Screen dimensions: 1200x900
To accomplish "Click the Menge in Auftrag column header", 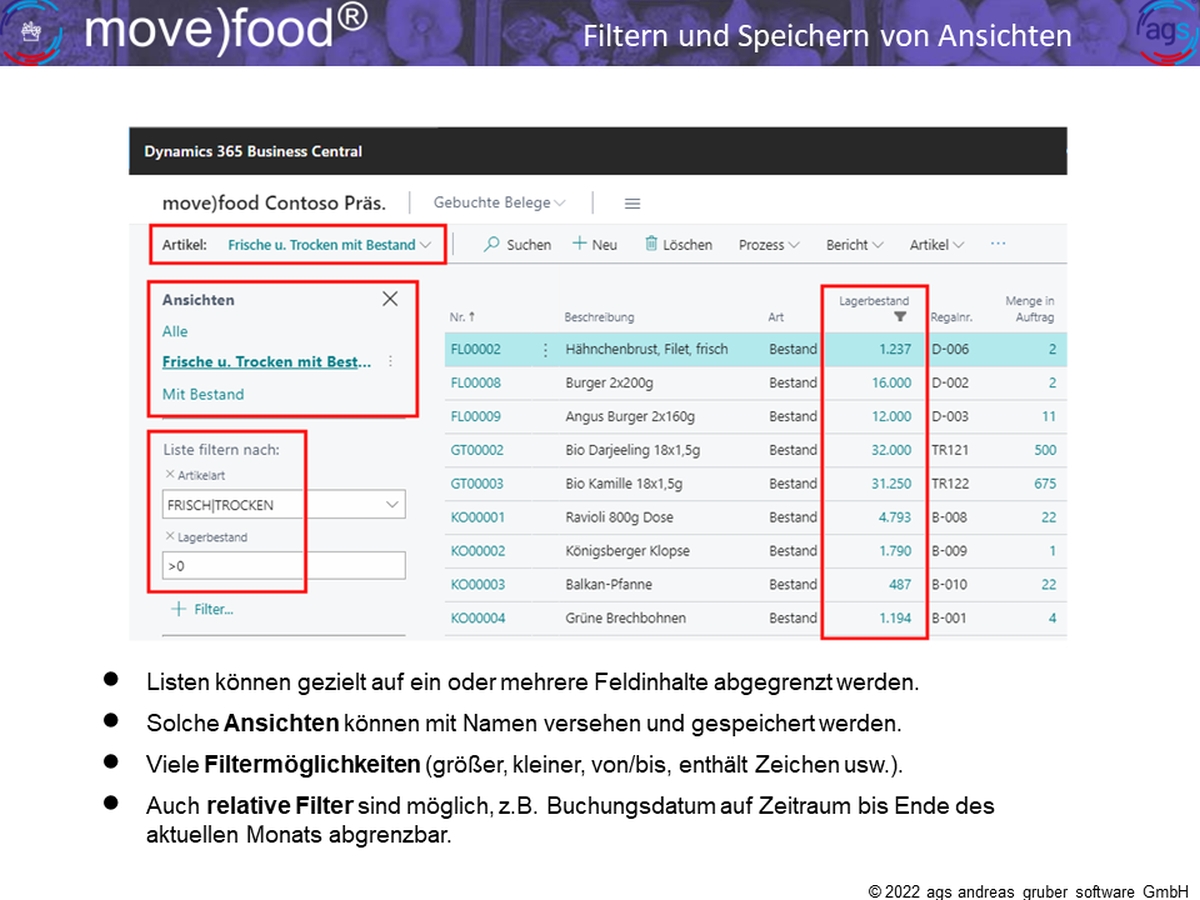I will click(1030, 309).
